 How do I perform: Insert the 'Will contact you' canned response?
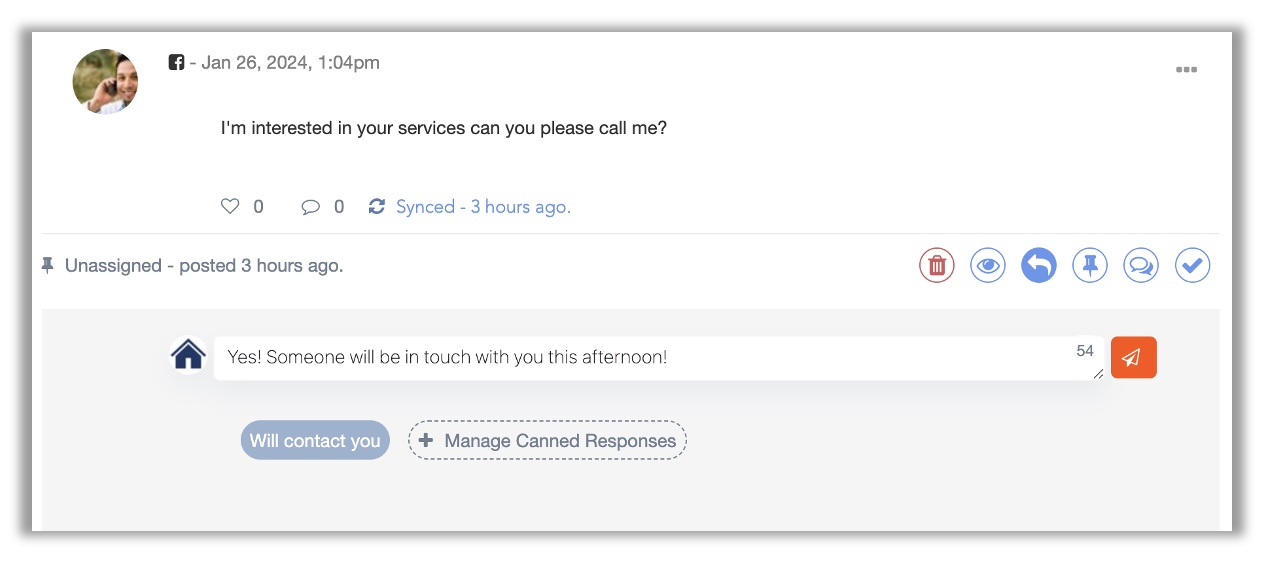tap(315, 440)
